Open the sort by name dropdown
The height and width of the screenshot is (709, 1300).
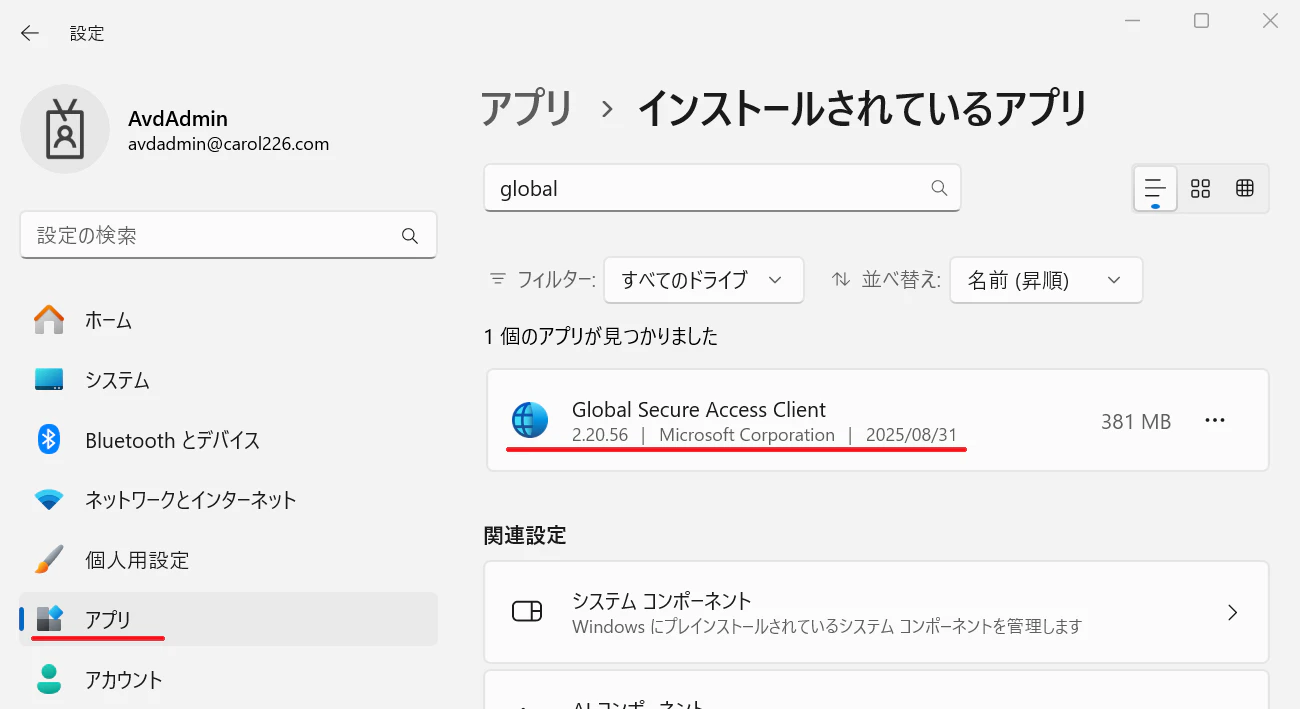1045,280
